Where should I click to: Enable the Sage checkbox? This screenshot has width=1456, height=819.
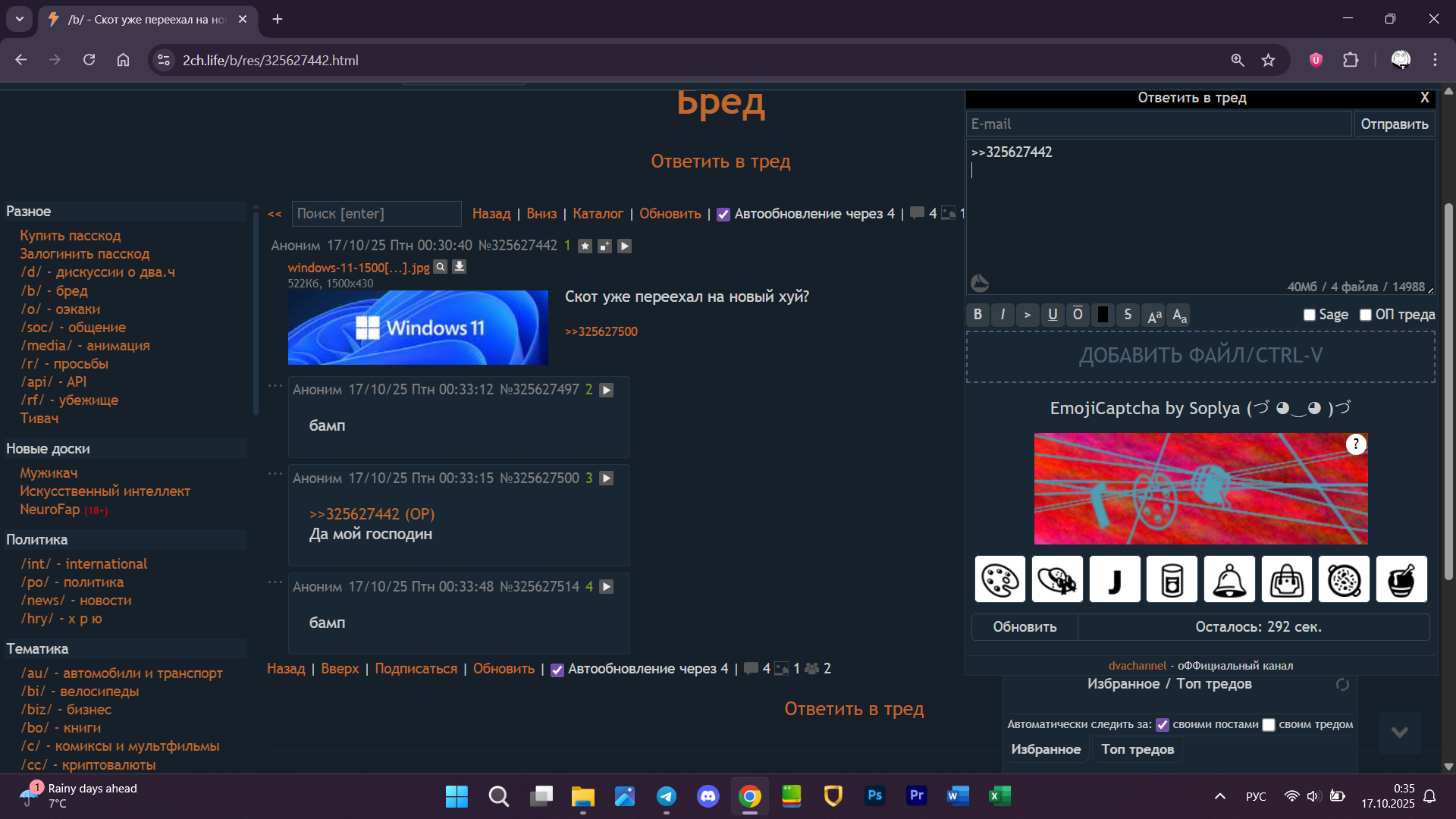1309,315
